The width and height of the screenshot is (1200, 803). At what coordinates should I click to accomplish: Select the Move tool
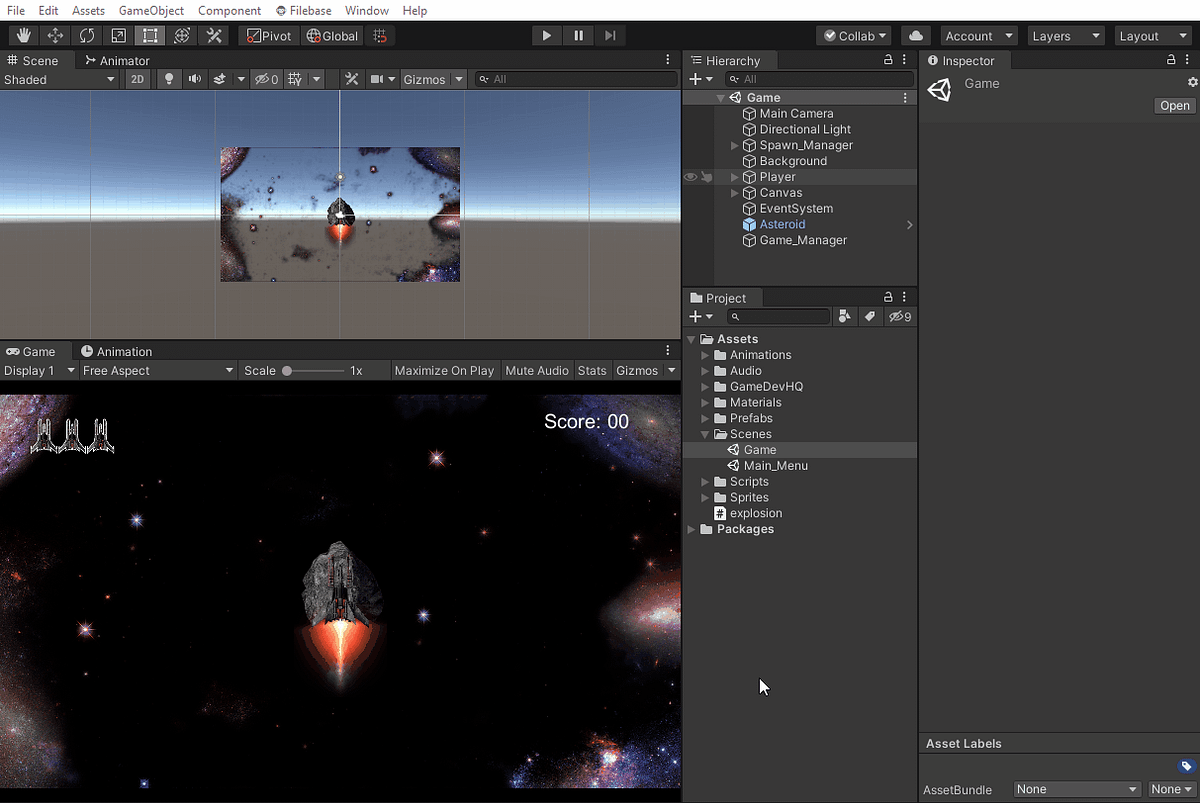tap(55, 36)
